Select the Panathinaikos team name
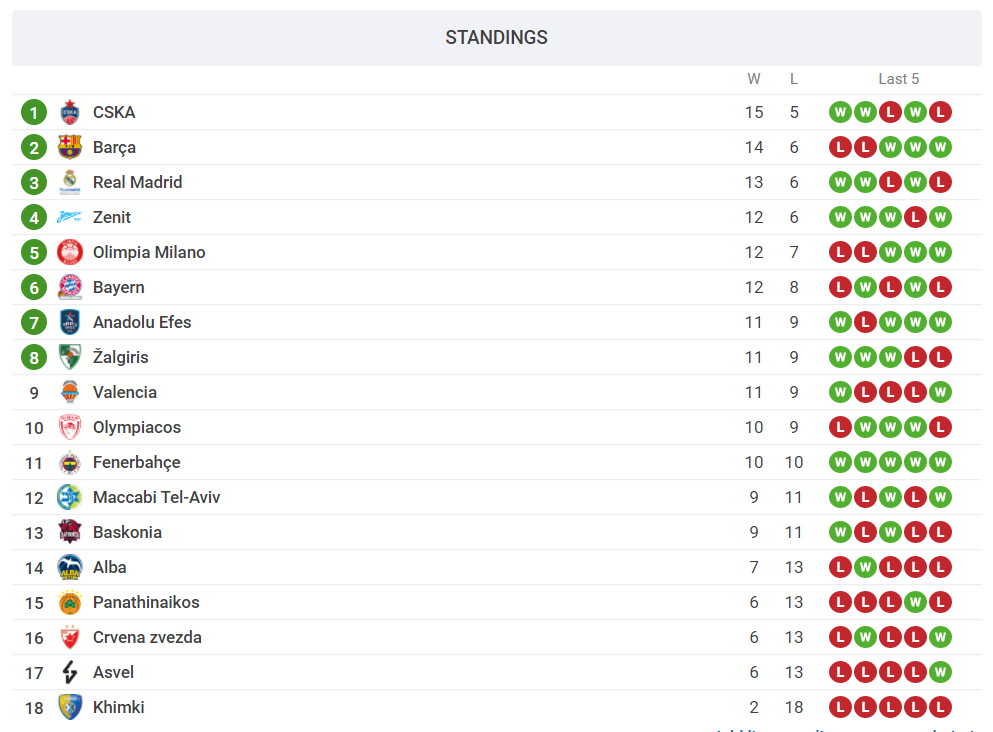The height and width of the screenshot is (732, 993). (146, 602)
